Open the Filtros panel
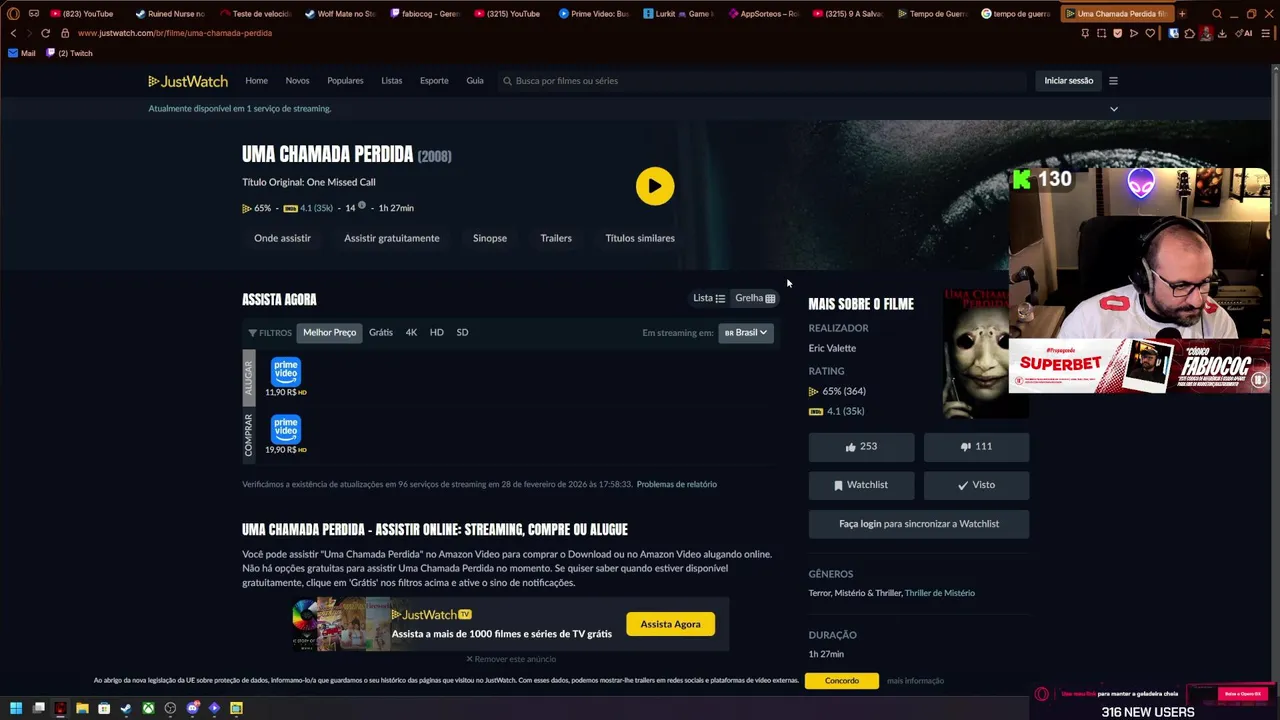The height and width of the screenshot is (720, 1280). pyautogui.click(x=270, y=333)
